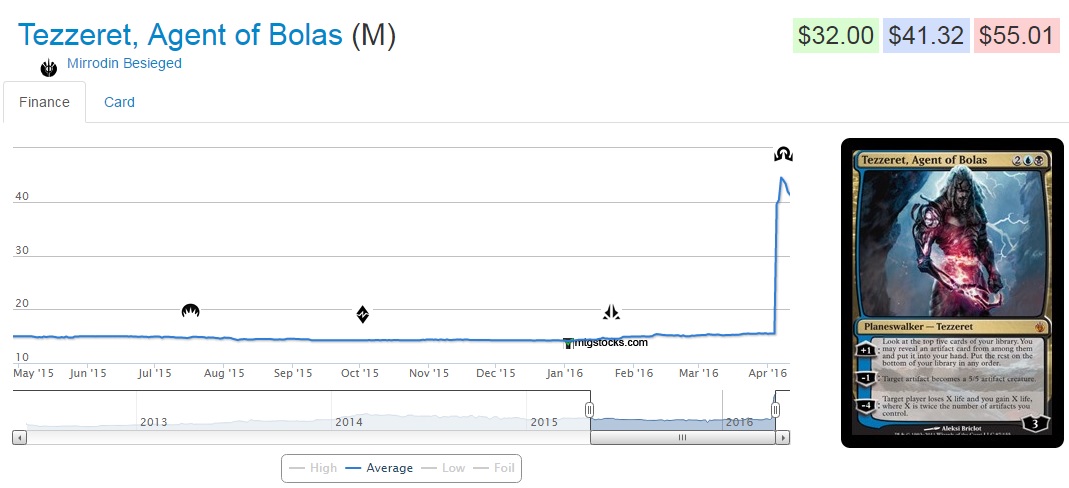1069x488 pixels.
Task: Click the April 2016 horseshoe set marker
Action: tap(784, 154)
